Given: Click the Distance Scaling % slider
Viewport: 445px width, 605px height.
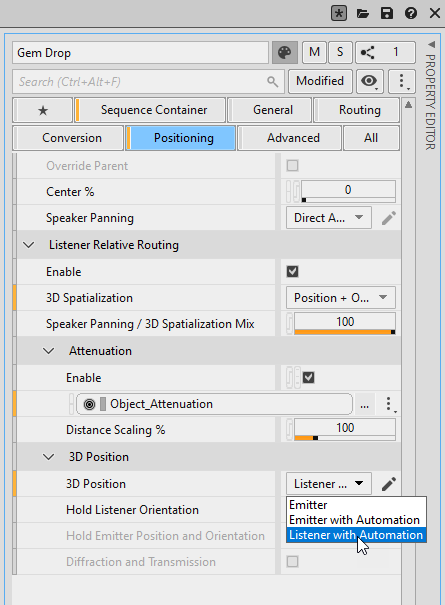Looking at the screenshot, I should 345,430.
